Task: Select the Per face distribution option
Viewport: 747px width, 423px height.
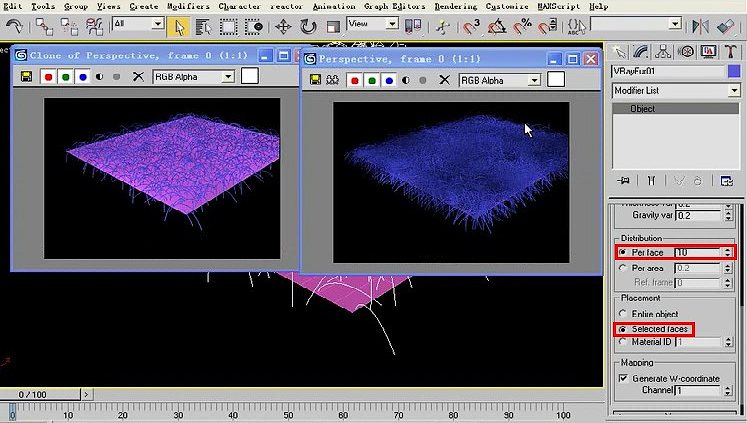Action: [623, 253]
